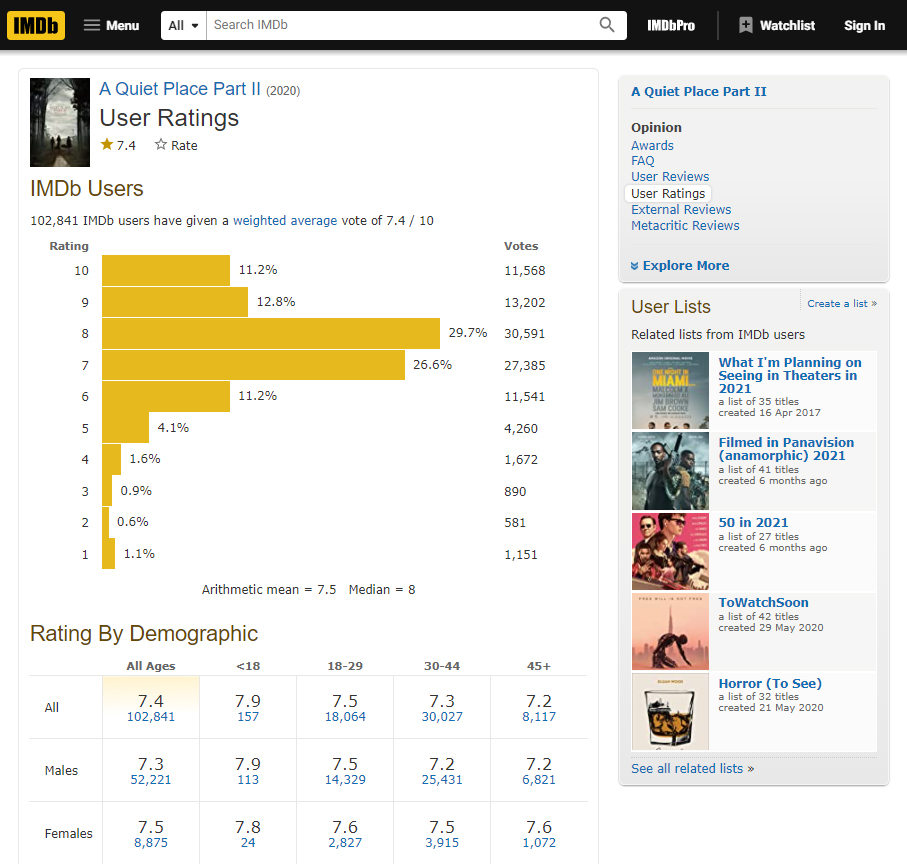Select User Ratings menu item

[x=668, y=193]
